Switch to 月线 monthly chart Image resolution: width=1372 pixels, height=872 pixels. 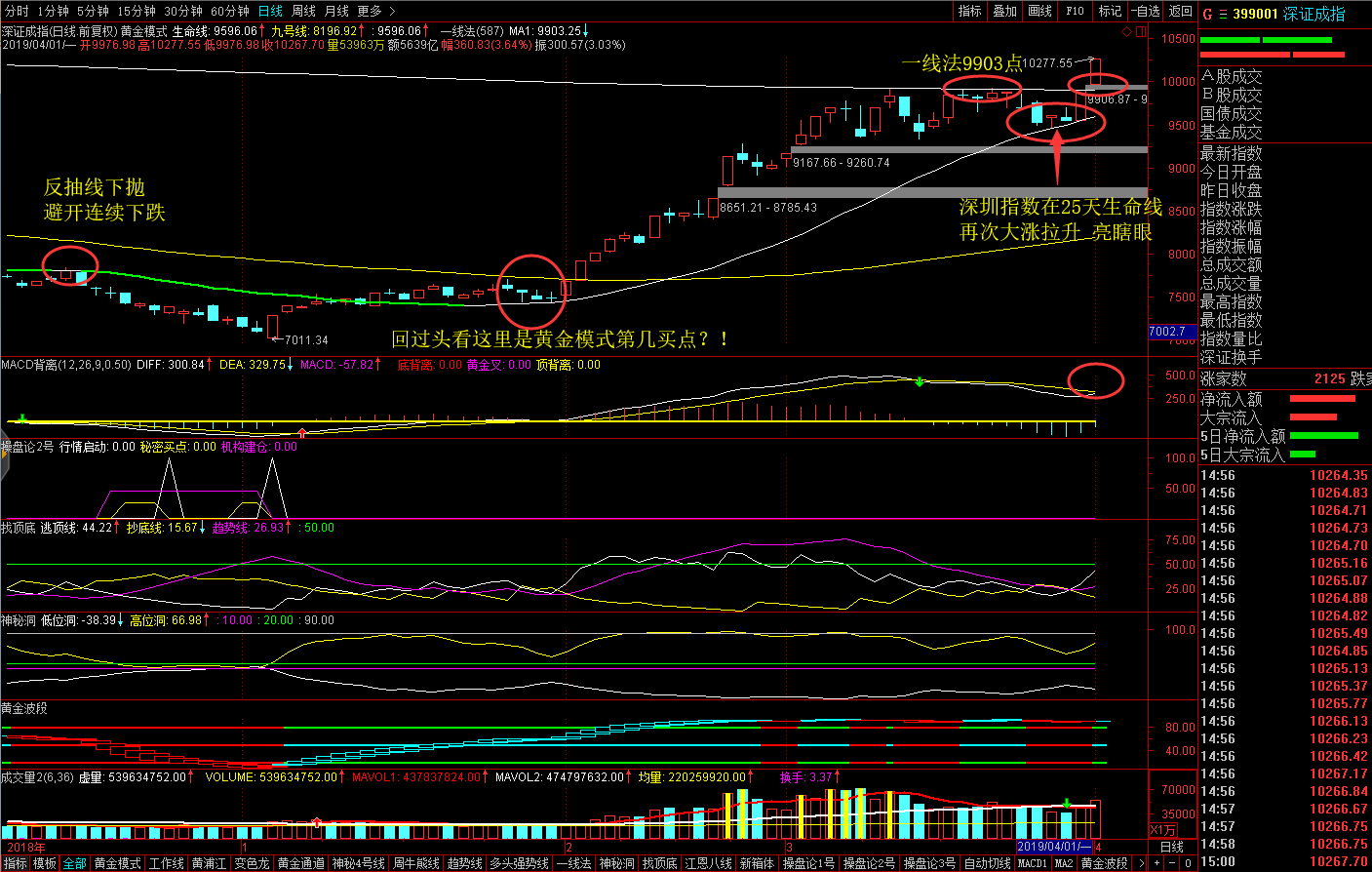[x=336, y=11]
